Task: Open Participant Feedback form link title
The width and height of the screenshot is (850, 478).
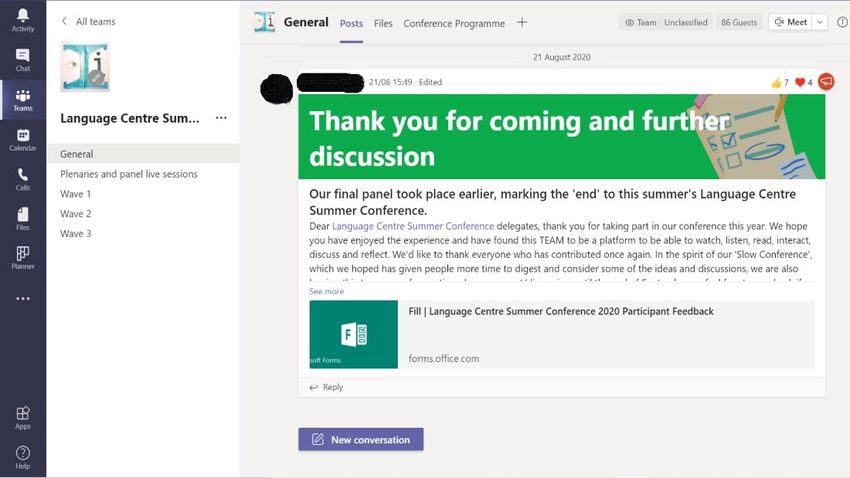Action: (x=561, y=311)
